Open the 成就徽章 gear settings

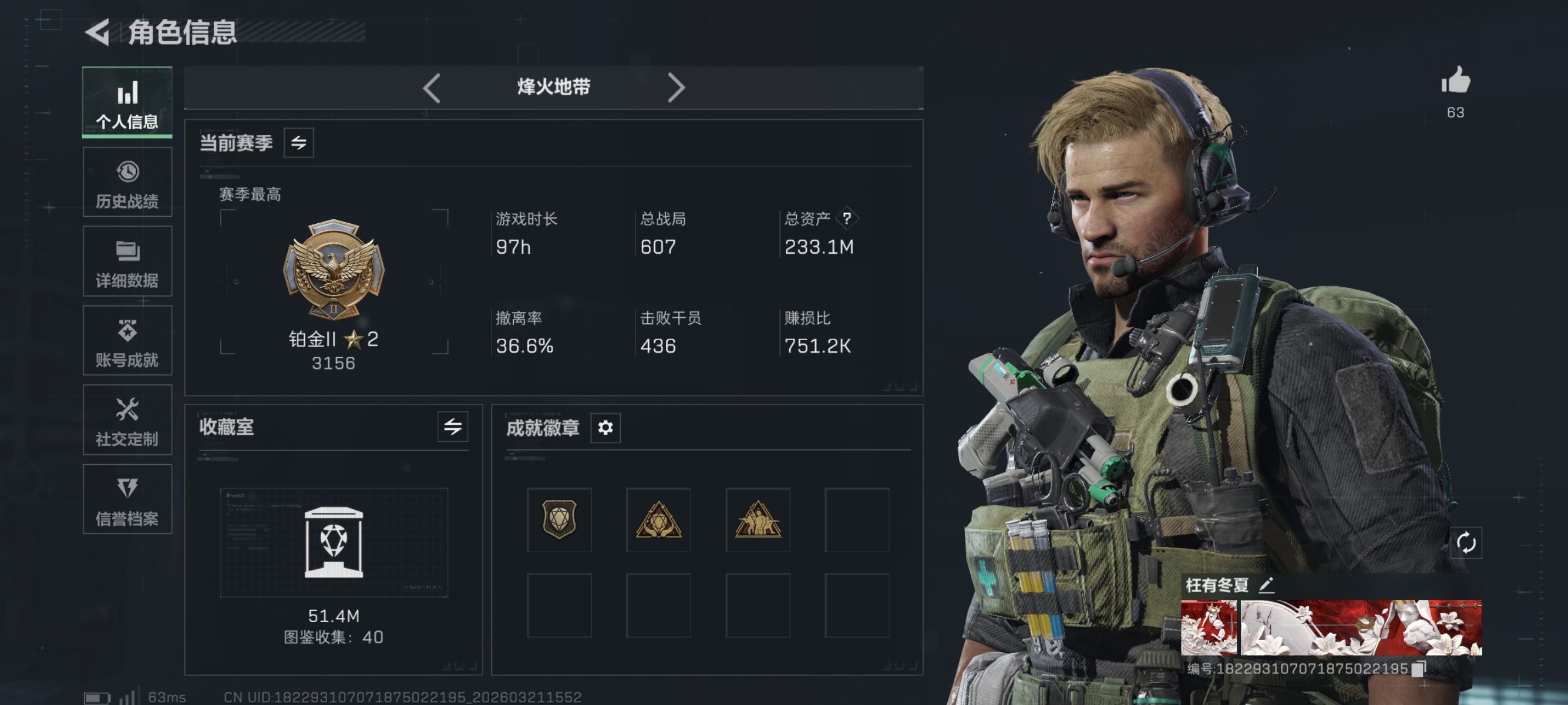(605, 427)
